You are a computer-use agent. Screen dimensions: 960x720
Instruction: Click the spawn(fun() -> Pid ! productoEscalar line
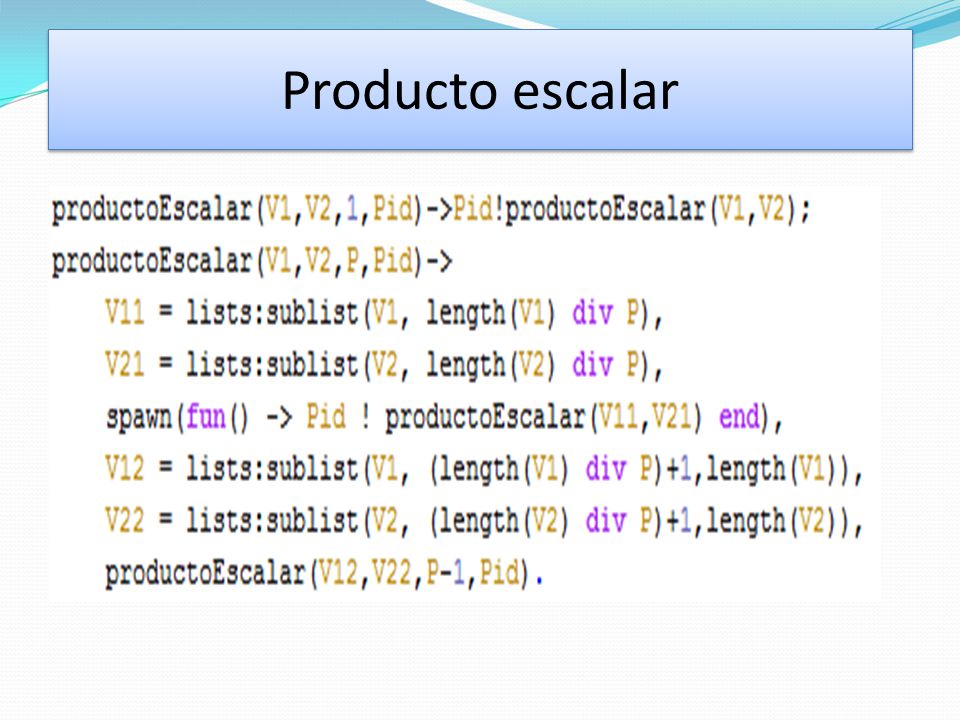pos(444,418)
